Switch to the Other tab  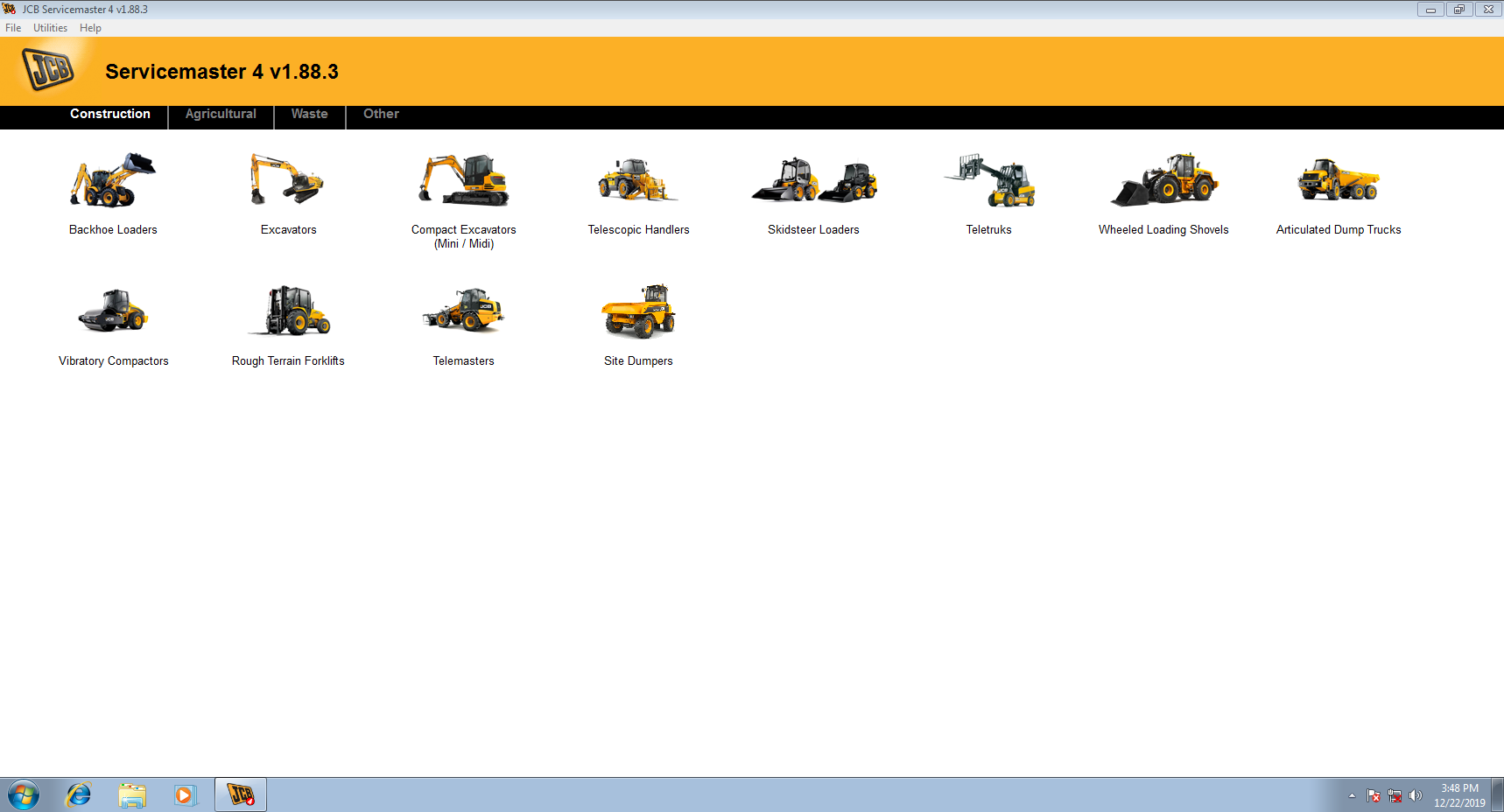[382, 114]
